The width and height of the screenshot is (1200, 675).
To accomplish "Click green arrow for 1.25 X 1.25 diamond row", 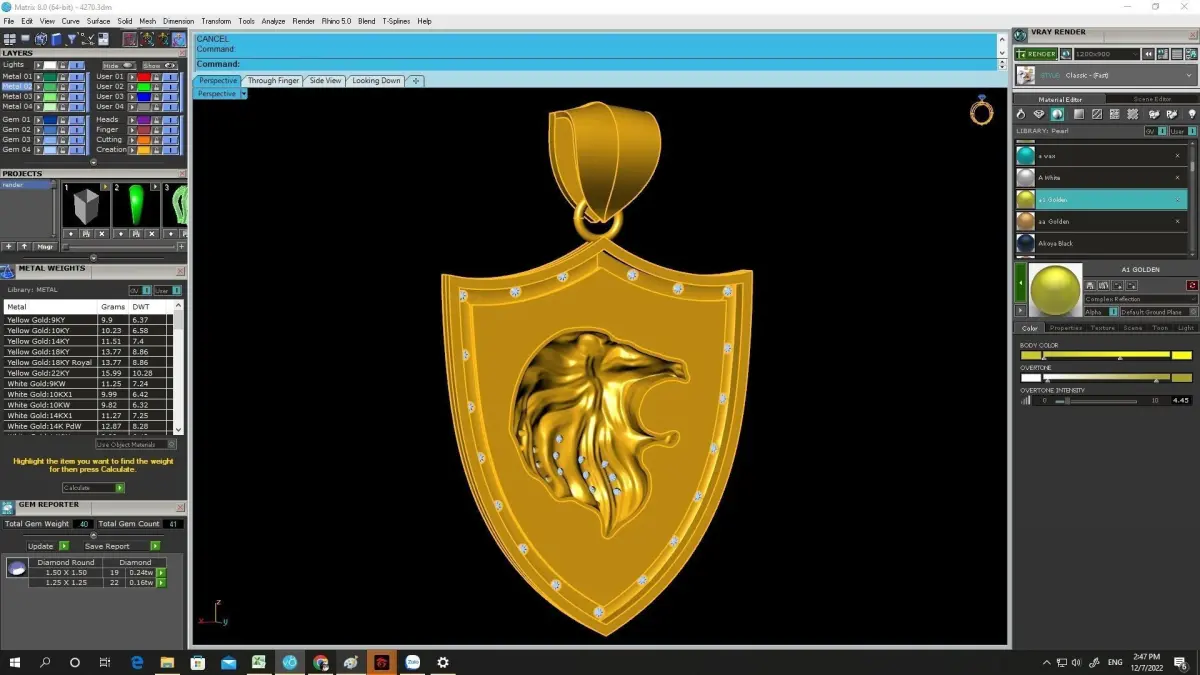I will (161, 583).
